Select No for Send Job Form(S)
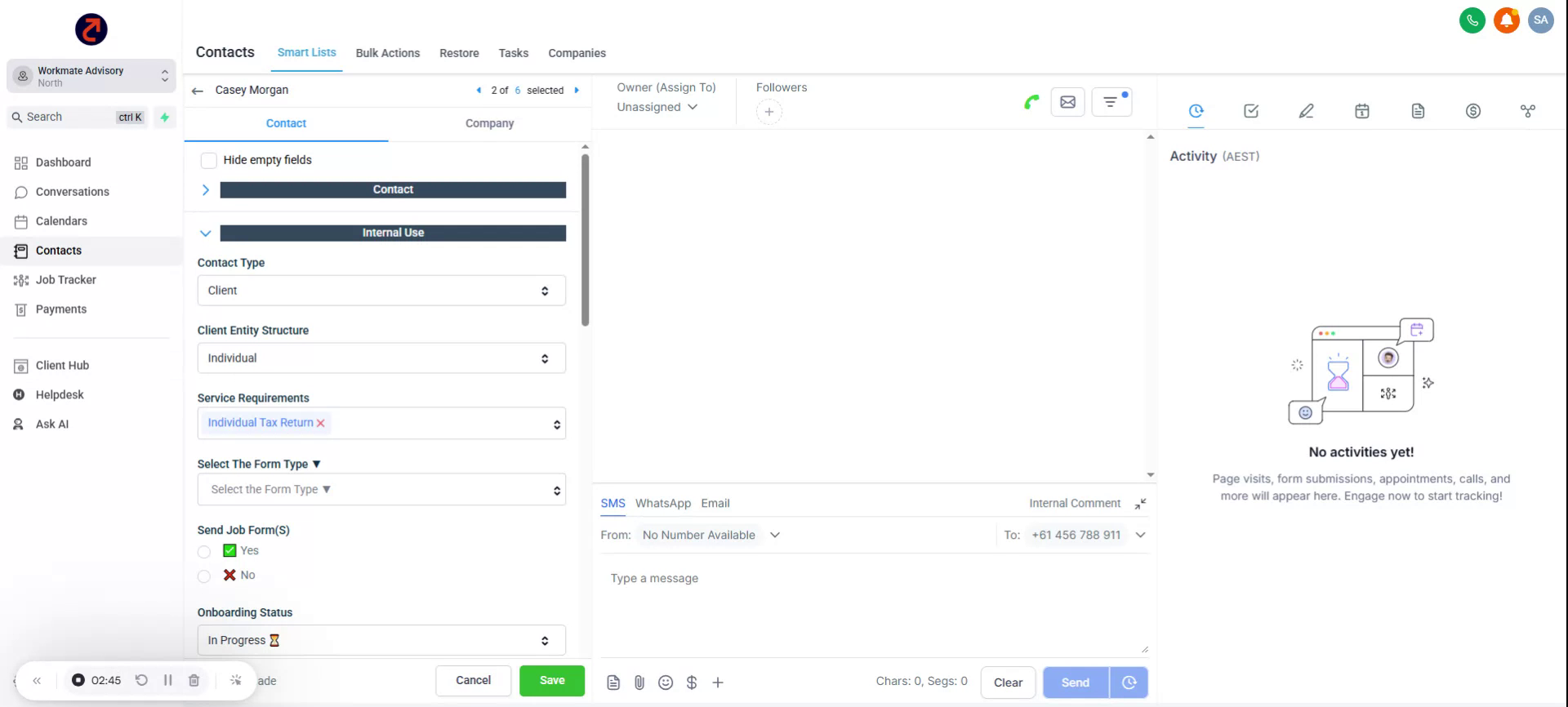 click(x=204, y=576)
